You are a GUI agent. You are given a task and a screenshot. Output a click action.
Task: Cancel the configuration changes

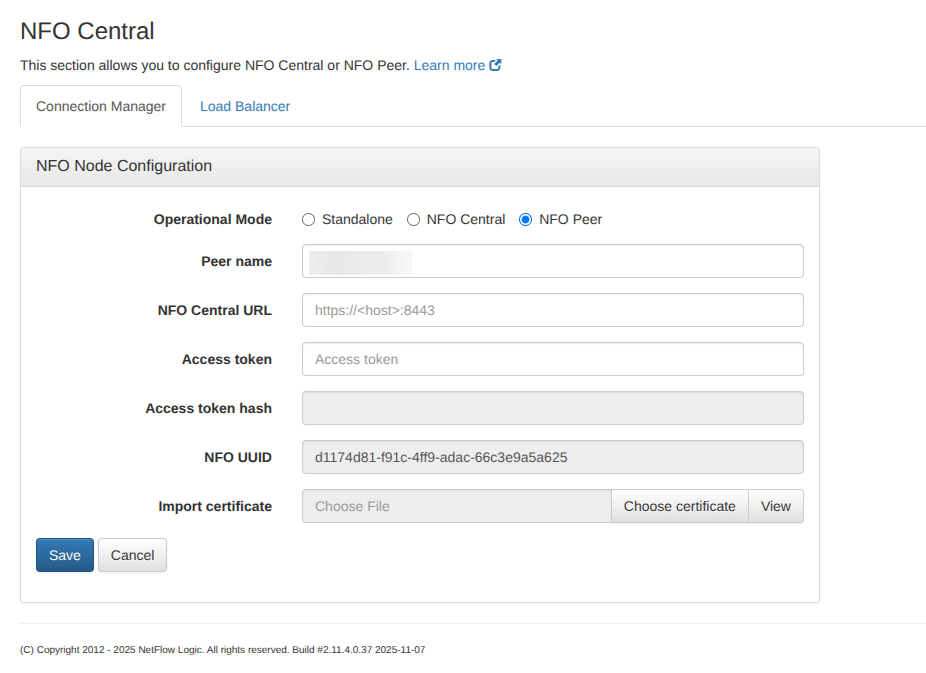tap(132, 555)
